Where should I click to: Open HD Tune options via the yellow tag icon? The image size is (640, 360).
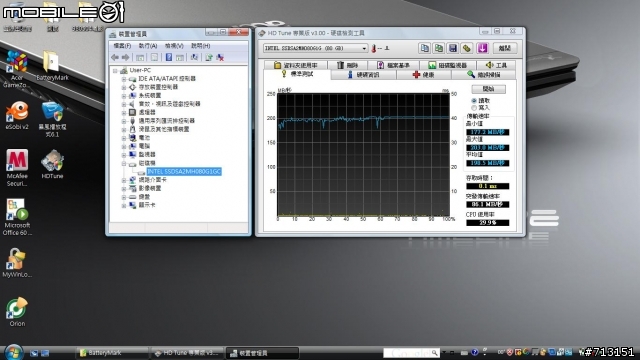click(x=467, y=48)
